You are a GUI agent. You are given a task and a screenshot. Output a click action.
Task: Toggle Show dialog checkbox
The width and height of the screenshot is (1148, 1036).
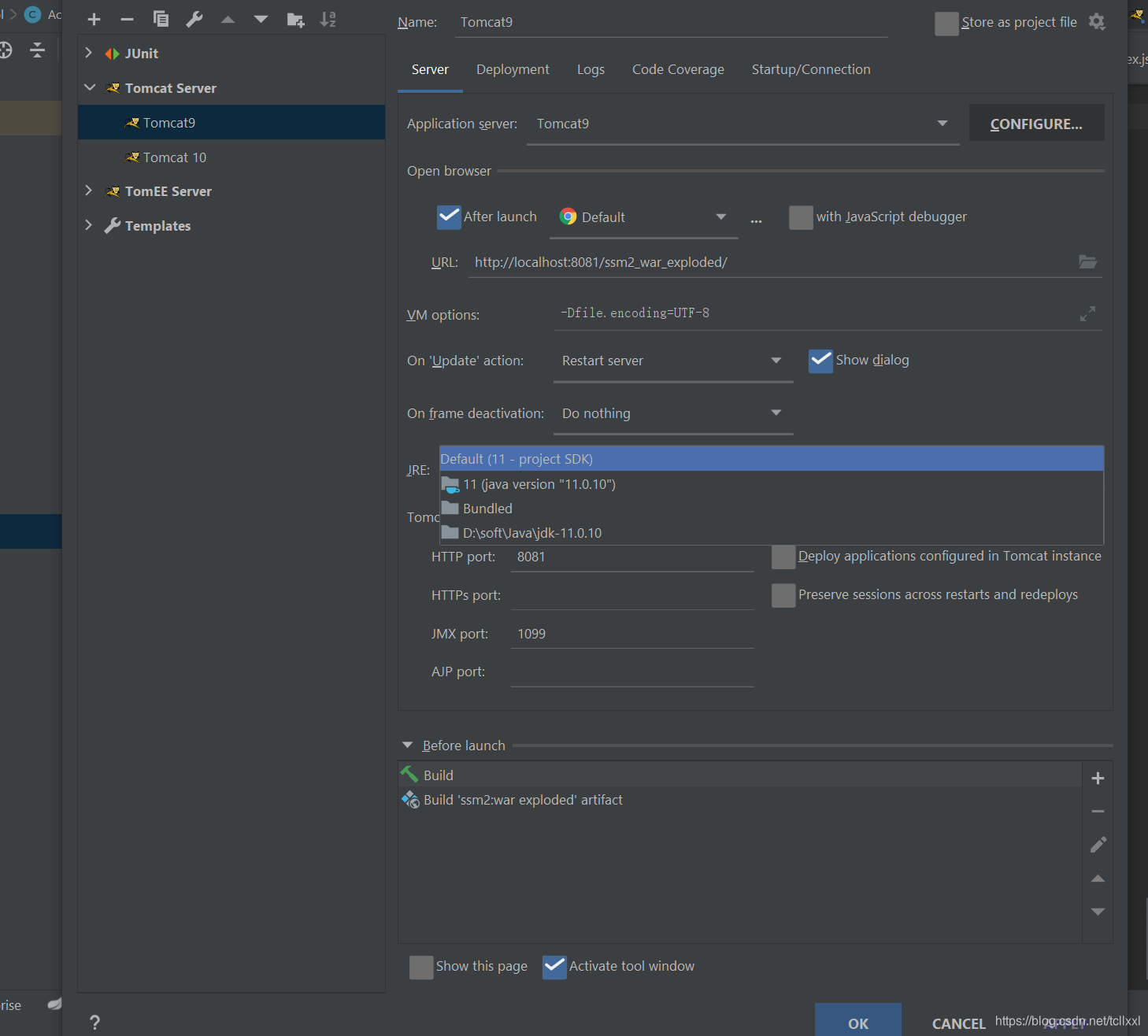tap(820, 361)
